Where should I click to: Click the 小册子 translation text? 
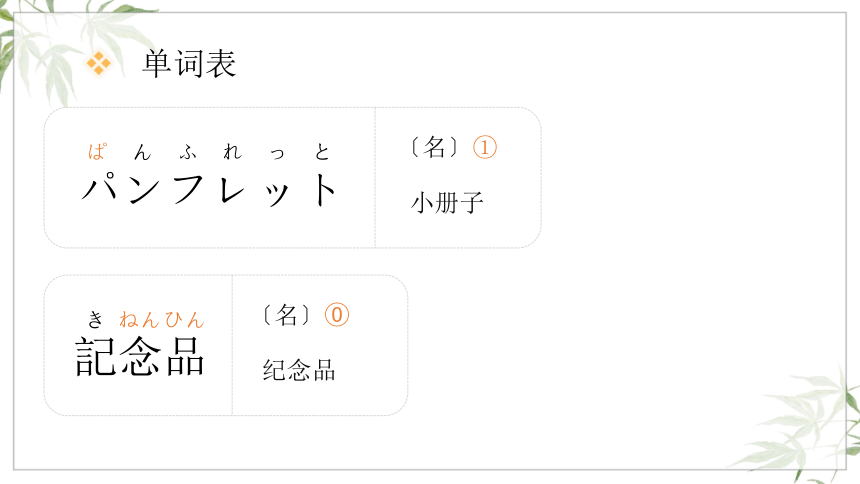click(447, 202)
